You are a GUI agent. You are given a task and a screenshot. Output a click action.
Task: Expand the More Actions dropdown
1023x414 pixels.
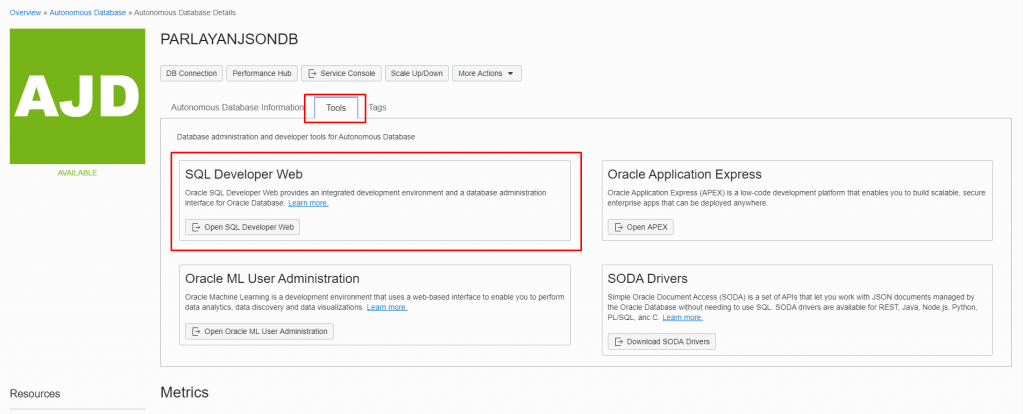tap(487, 73)
